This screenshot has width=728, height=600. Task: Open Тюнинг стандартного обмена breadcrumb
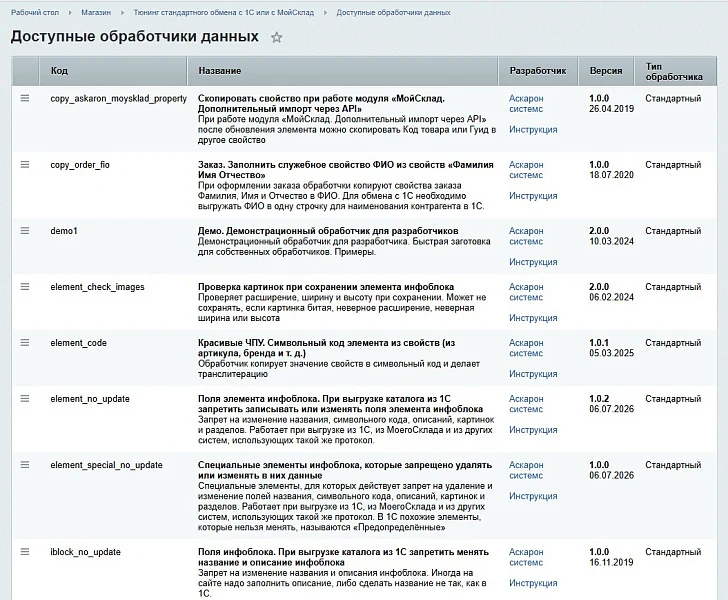[x=224, y=13]
